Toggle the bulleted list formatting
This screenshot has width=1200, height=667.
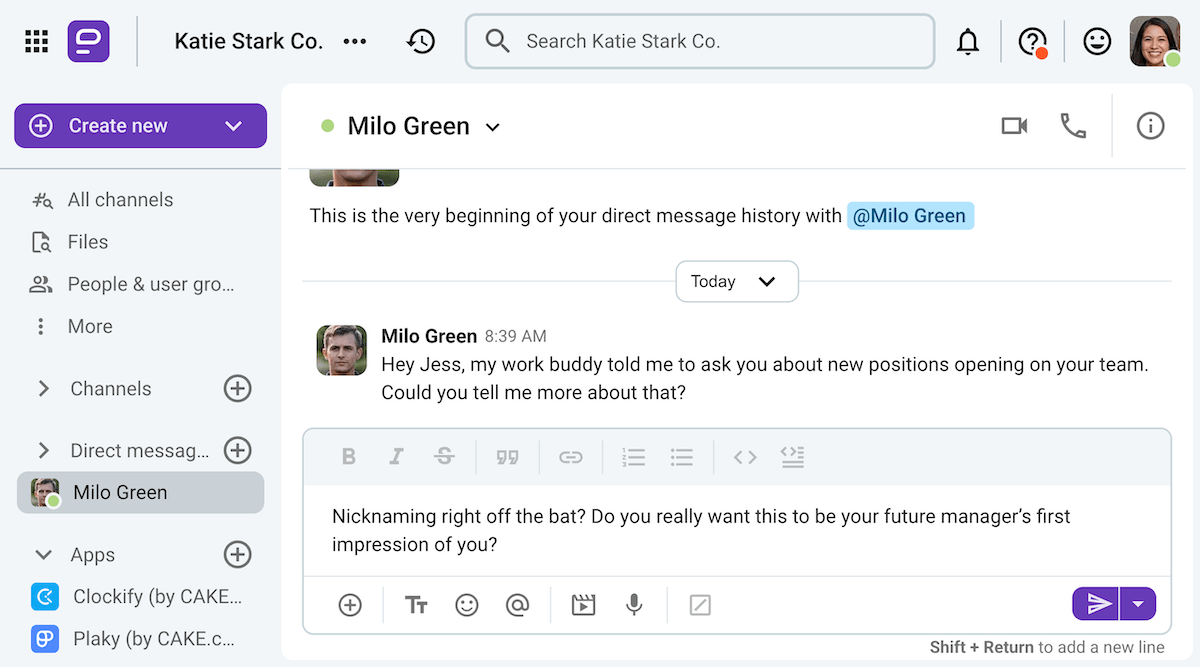pos(682,456)
